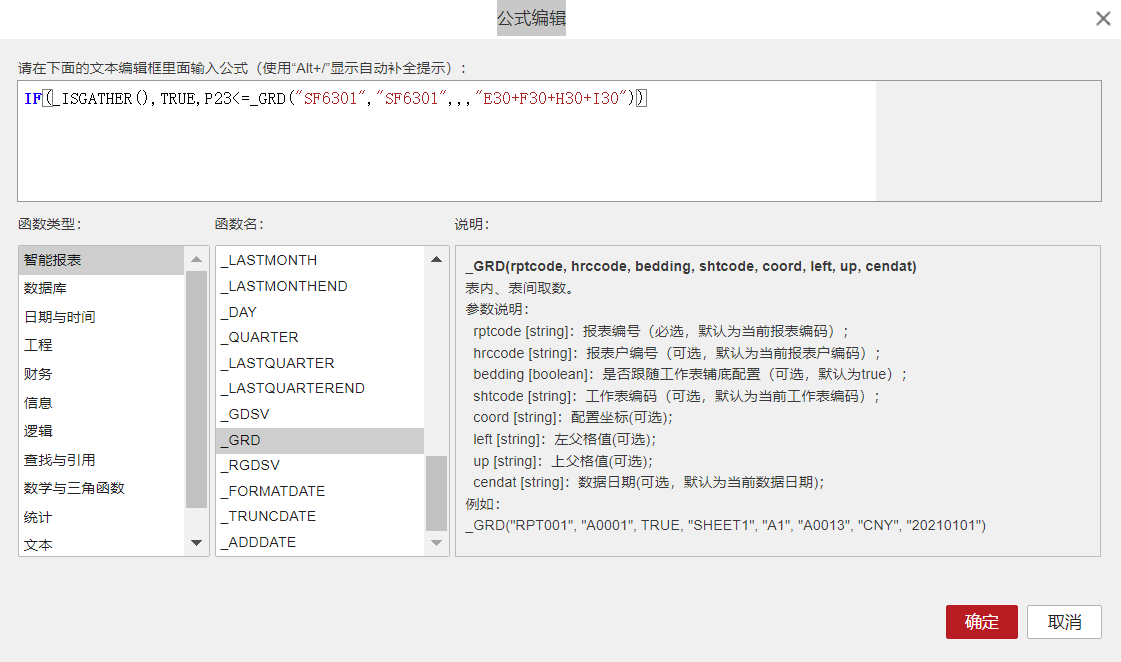Close the formula editor dialog
This screenshot has height=662, width=1121.
click(1102, 19)
